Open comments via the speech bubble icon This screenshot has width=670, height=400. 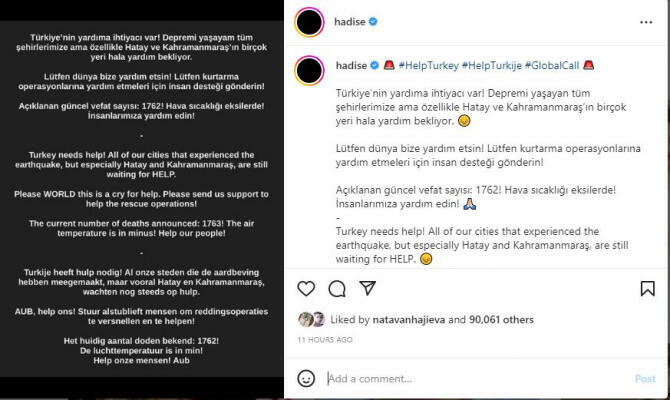(x=337, y=288)
